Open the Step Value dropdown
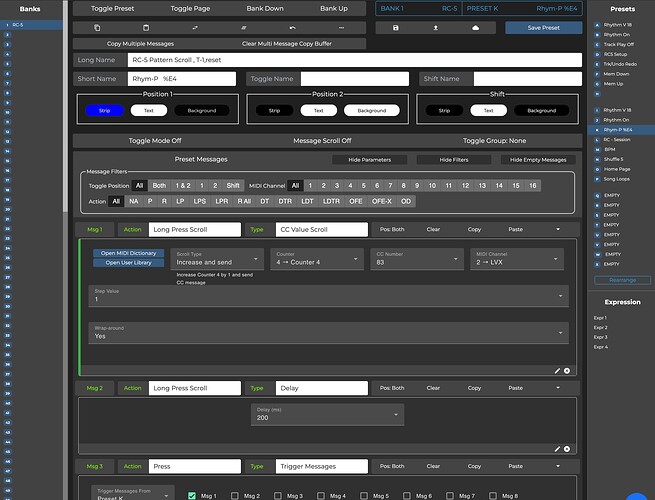This screenshot has width=655, height=500. click(328, 296)
